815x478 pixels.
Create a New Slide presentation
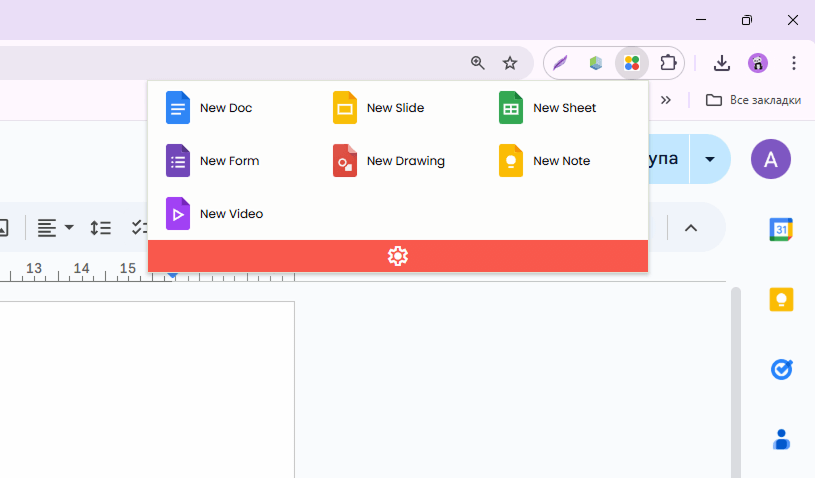click(x=378, y=108)
